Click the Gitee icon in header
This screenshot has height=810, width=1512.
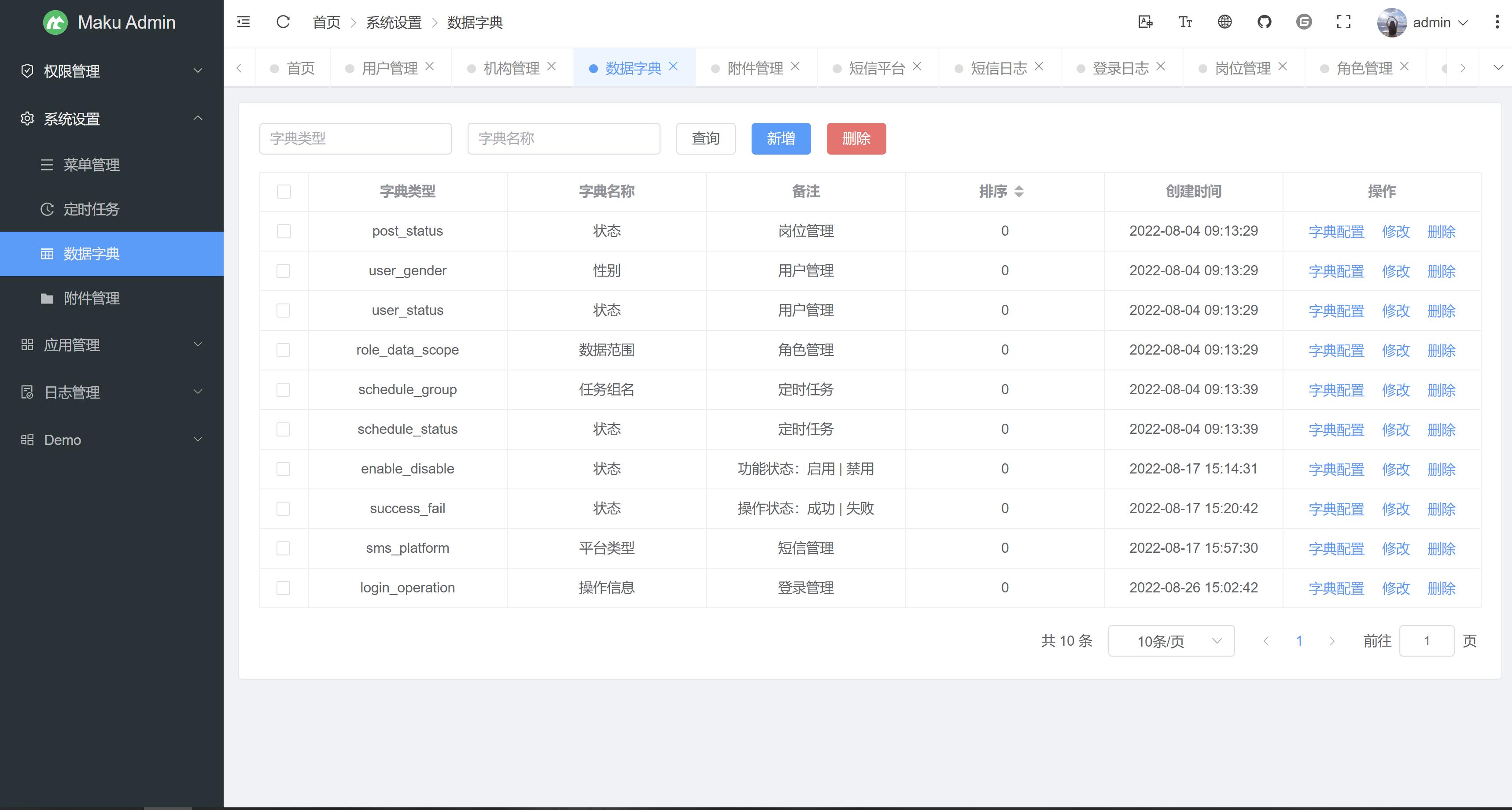(x=1304, y=22)
